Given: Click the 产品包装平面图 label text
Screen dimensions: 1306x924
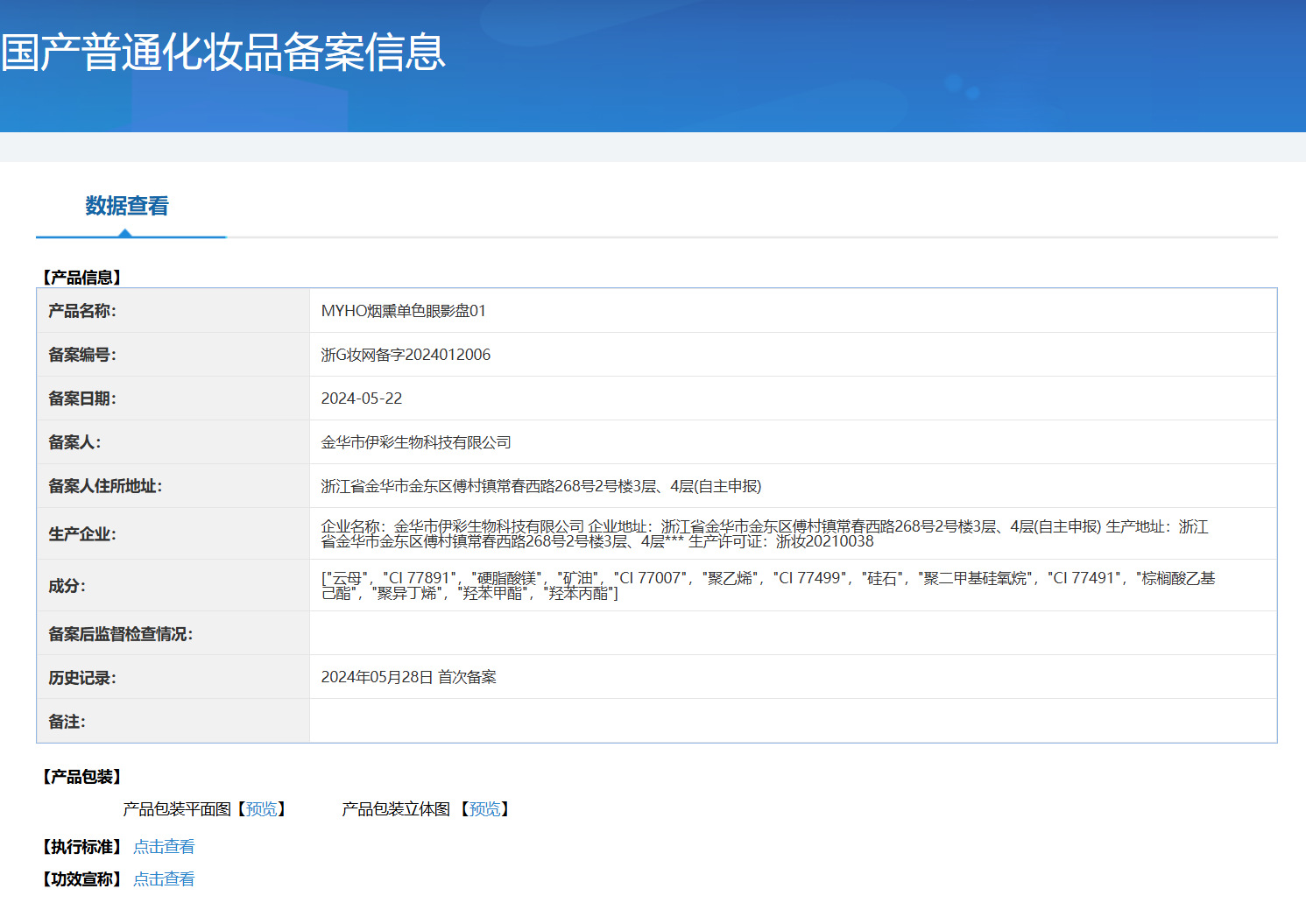Looking at the screenshot, I should [177, 809].
